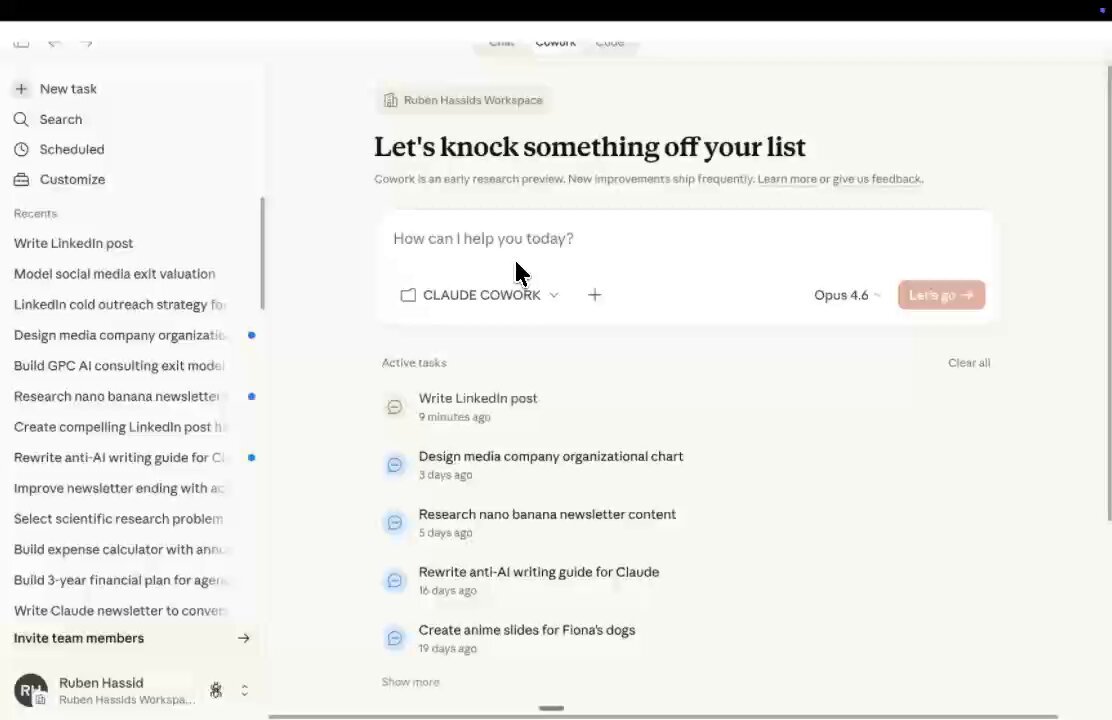Viewport: 1112px width, 720px height.
Task: Open the Scheduled section
Action: click(x=72, y=150)
